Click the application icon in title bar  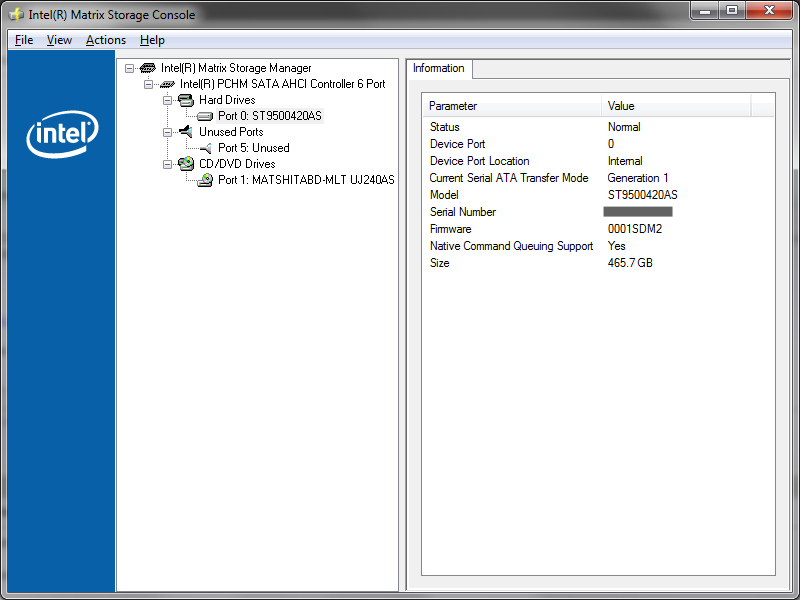click(x=16, y=14)
